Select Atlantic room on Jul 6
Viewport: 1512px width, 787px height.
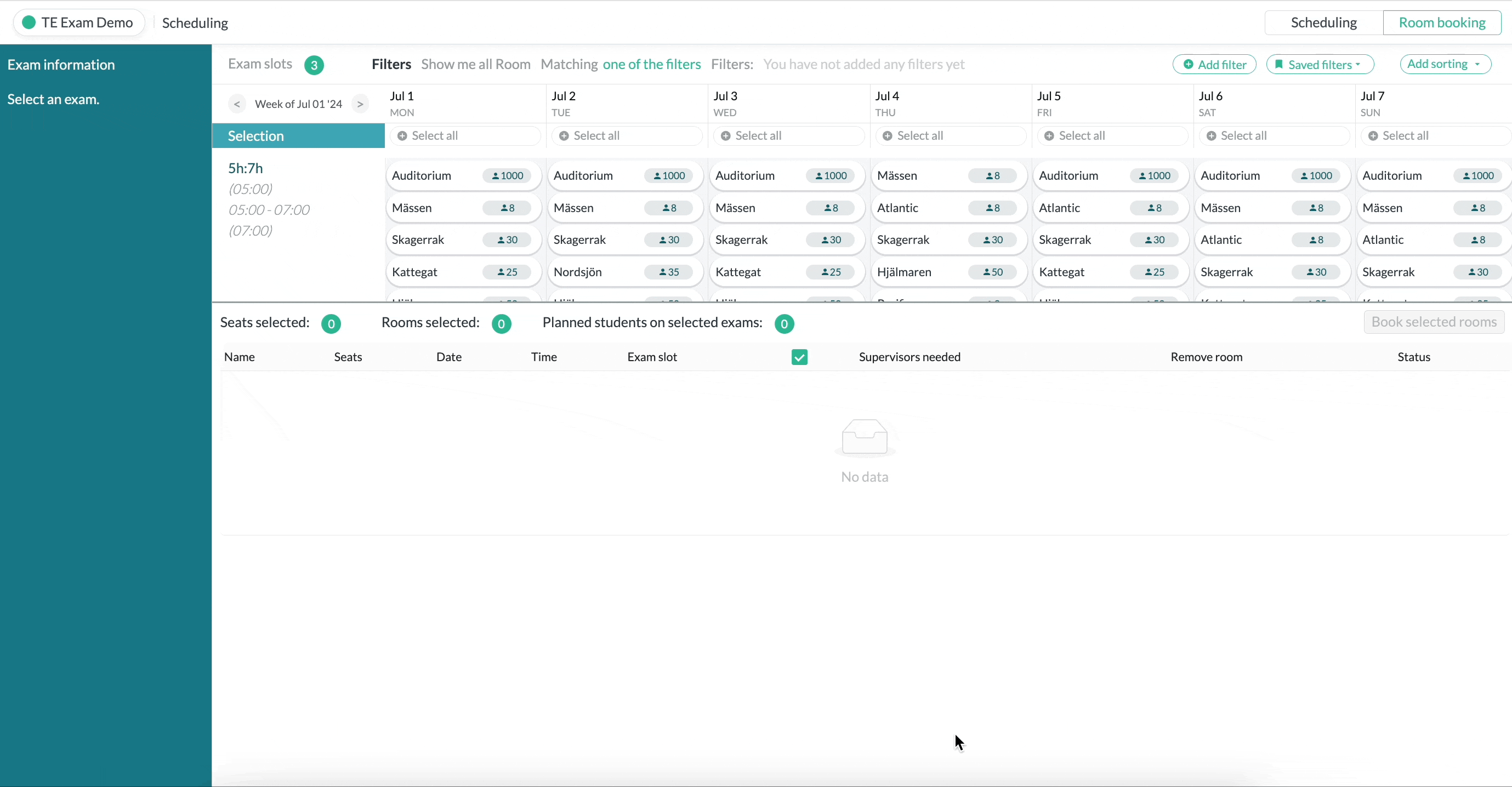1272,240
